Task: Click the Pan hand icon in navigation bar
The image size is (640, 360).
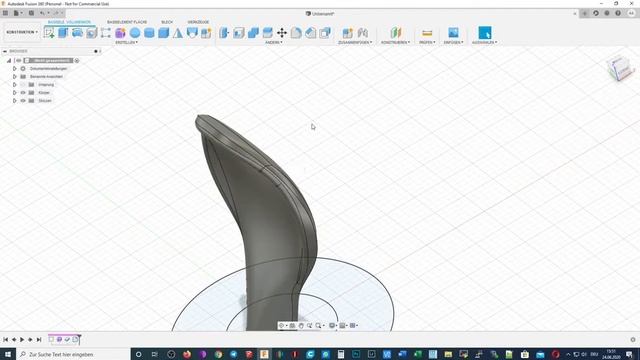Action: [301, 325]
